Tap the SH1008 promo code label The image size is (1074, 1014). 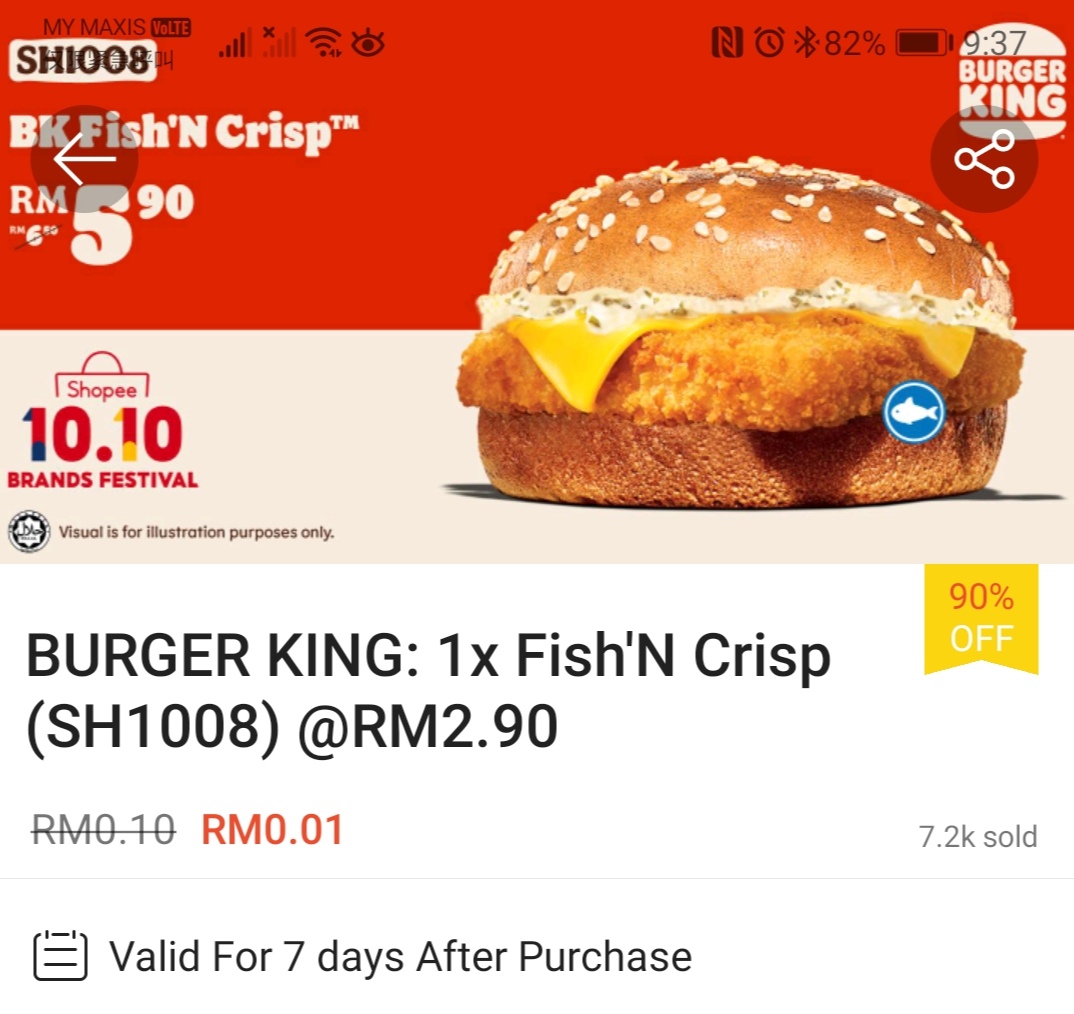coord(83,60)
